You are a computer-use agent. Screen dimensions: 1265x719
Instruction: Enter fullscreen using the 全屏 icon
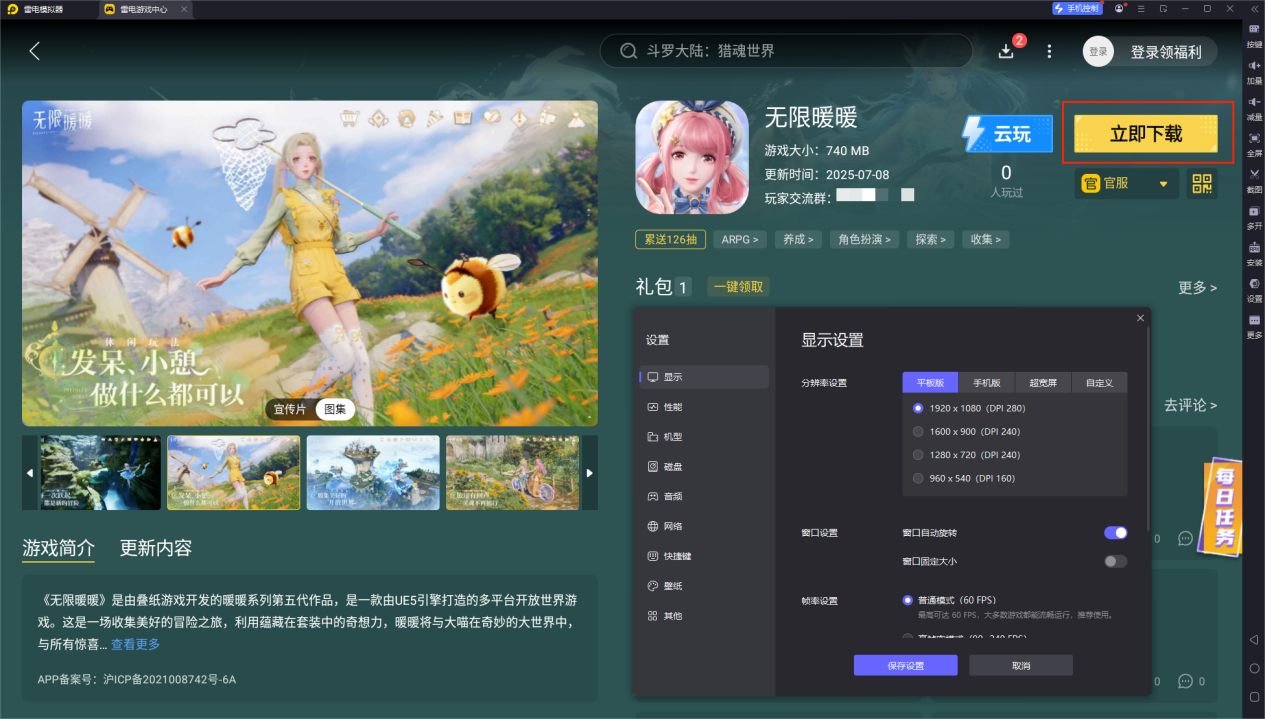(1254, 143)
